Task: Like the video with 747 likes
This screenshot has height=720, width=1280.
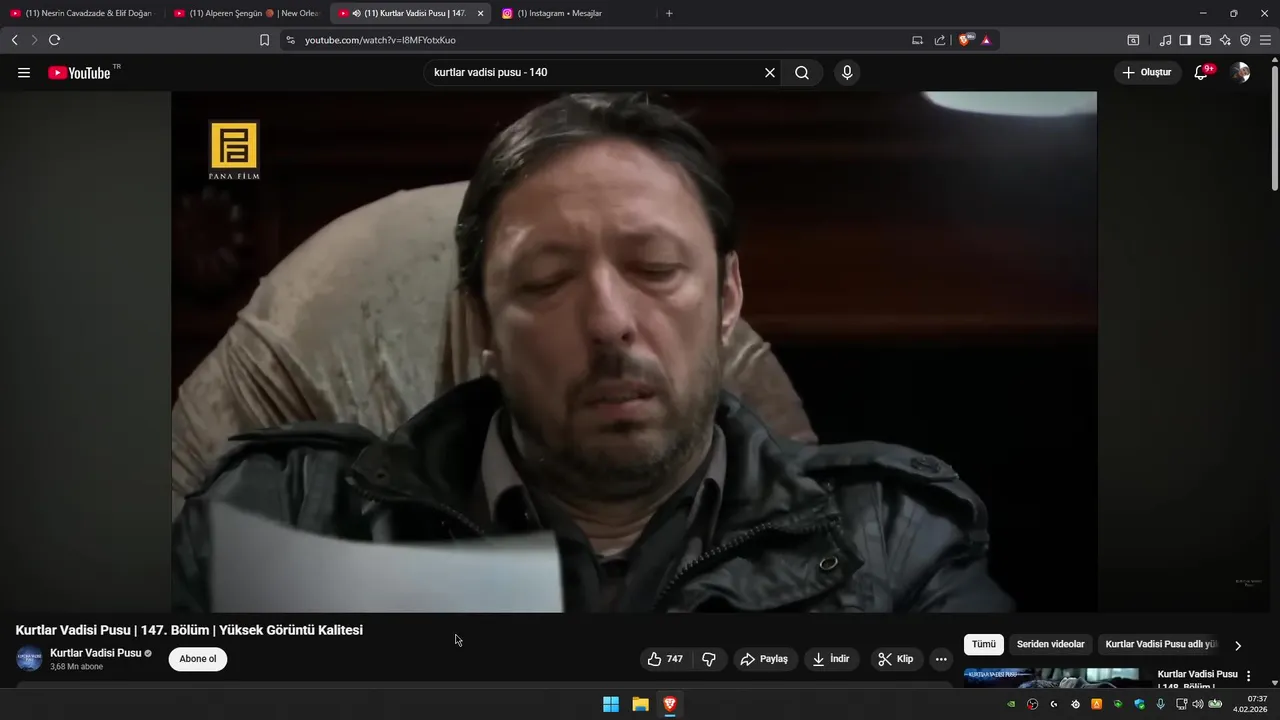Action: 665,659
